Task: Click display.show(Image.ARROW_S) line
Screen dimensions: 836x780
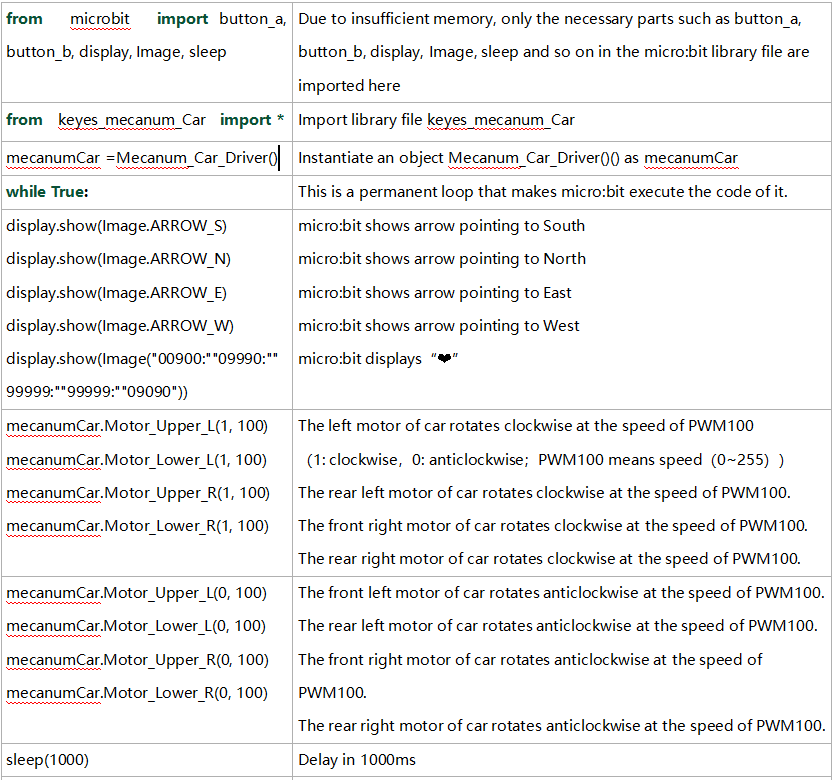Action: (x=116, y=226)
